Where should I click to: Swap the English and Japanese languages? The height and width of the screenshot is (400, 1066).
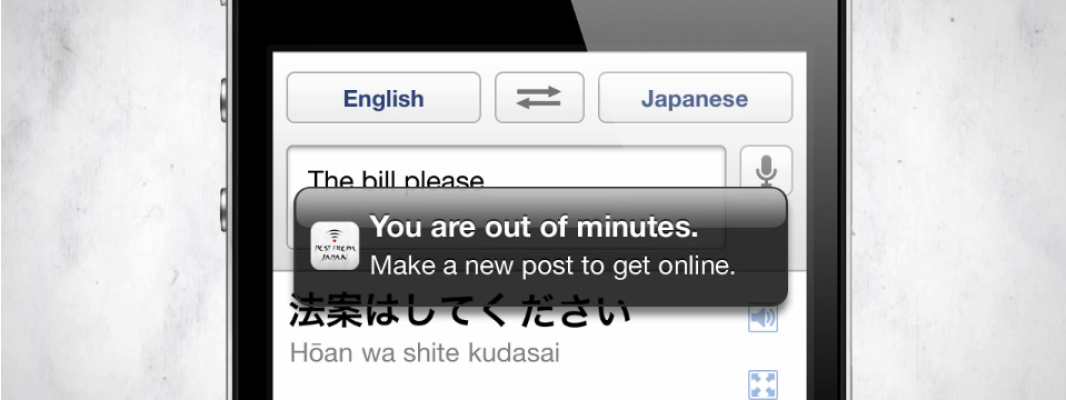pyautogui.click(x=539, y=97)
